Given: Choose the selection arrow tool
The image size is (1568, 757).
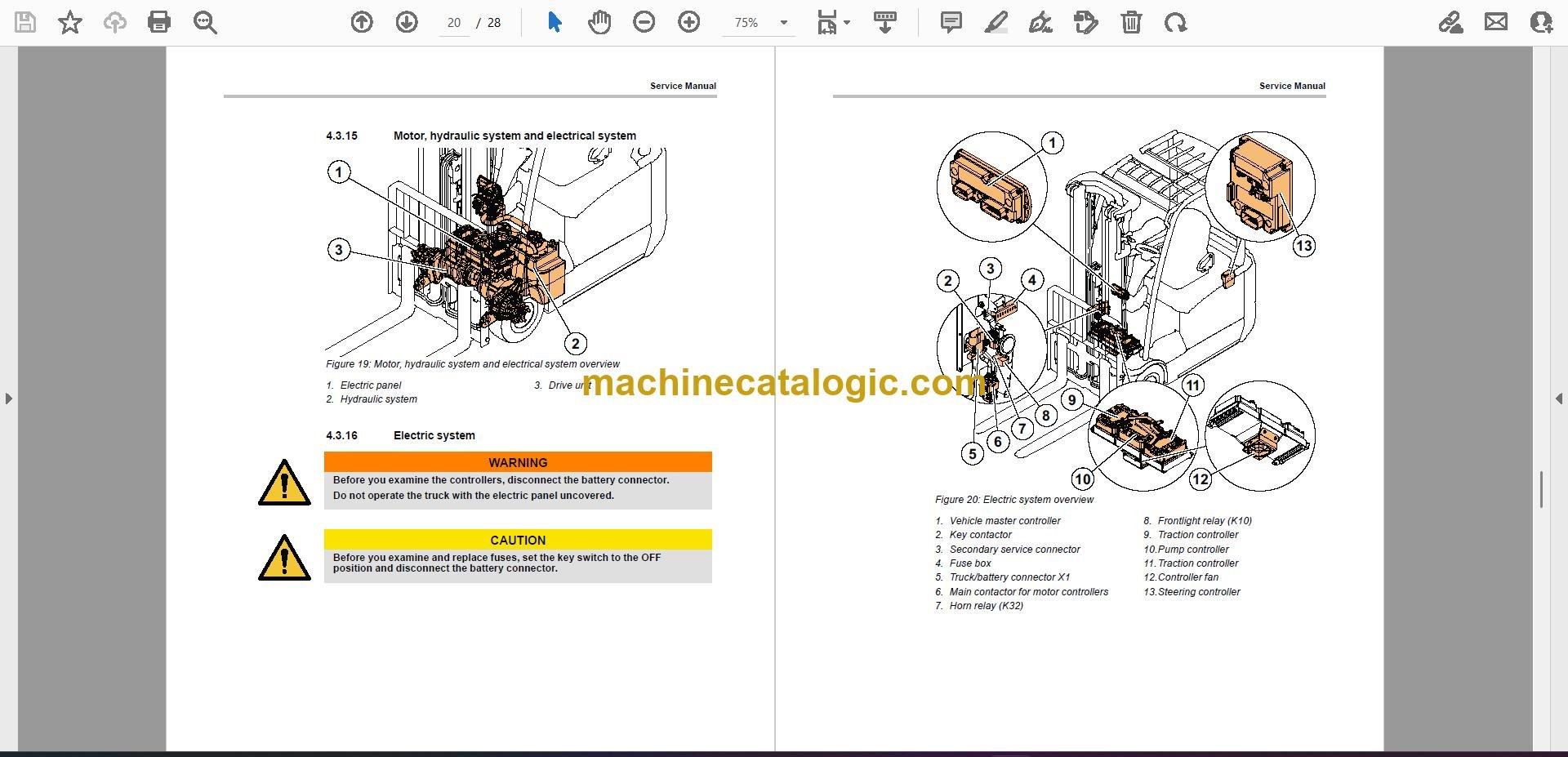Looking at the screenshot, I should point(555,22).
